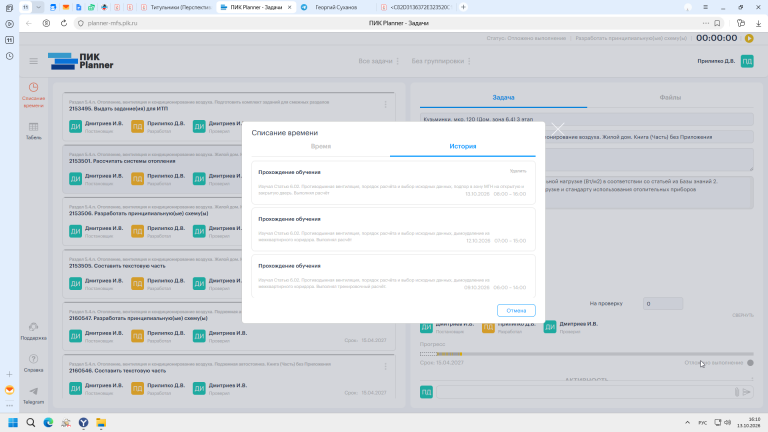Click Удалить on the first history entry
Viewport: 768px width, 432px height.
click(517, 171)
